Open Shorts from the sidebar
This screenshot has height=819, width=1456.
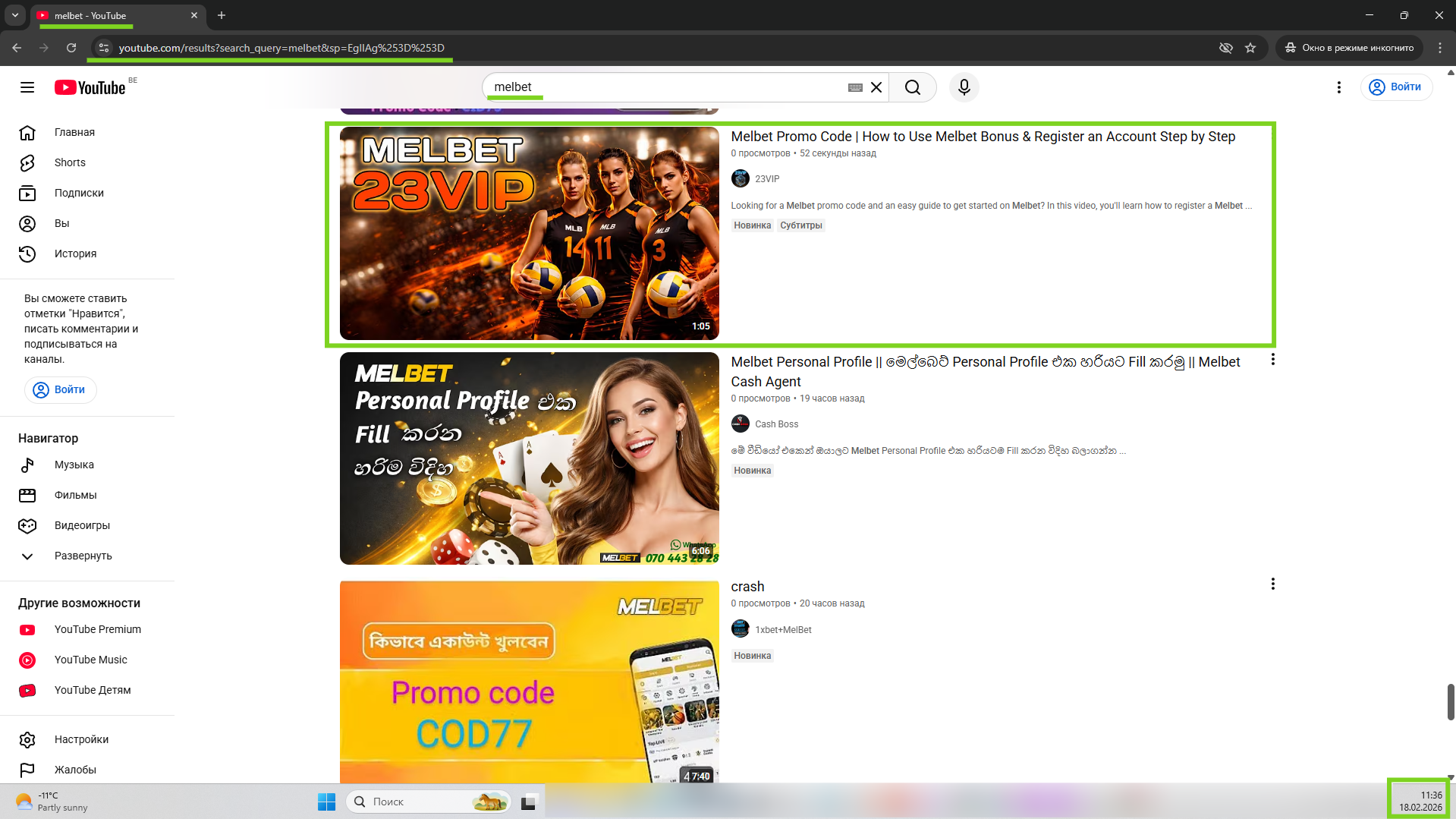pos(87,162)
